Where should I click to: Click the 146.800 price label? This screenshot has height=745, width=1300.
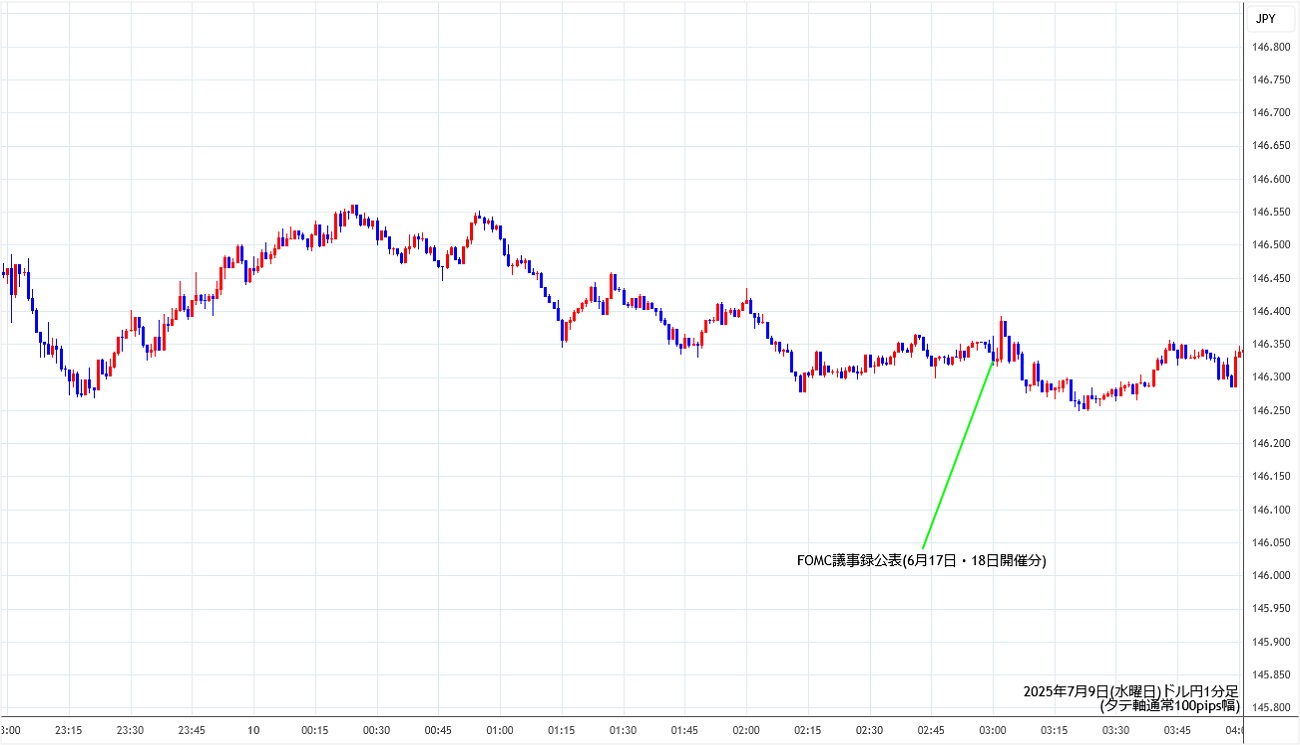coord(1270,47)
